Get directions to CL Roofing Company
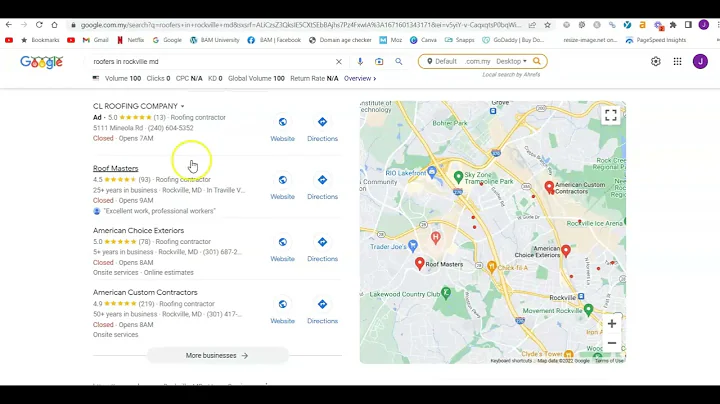Viewport: 720px width, 404px height. pyautogui.click(x=322, y=122)
